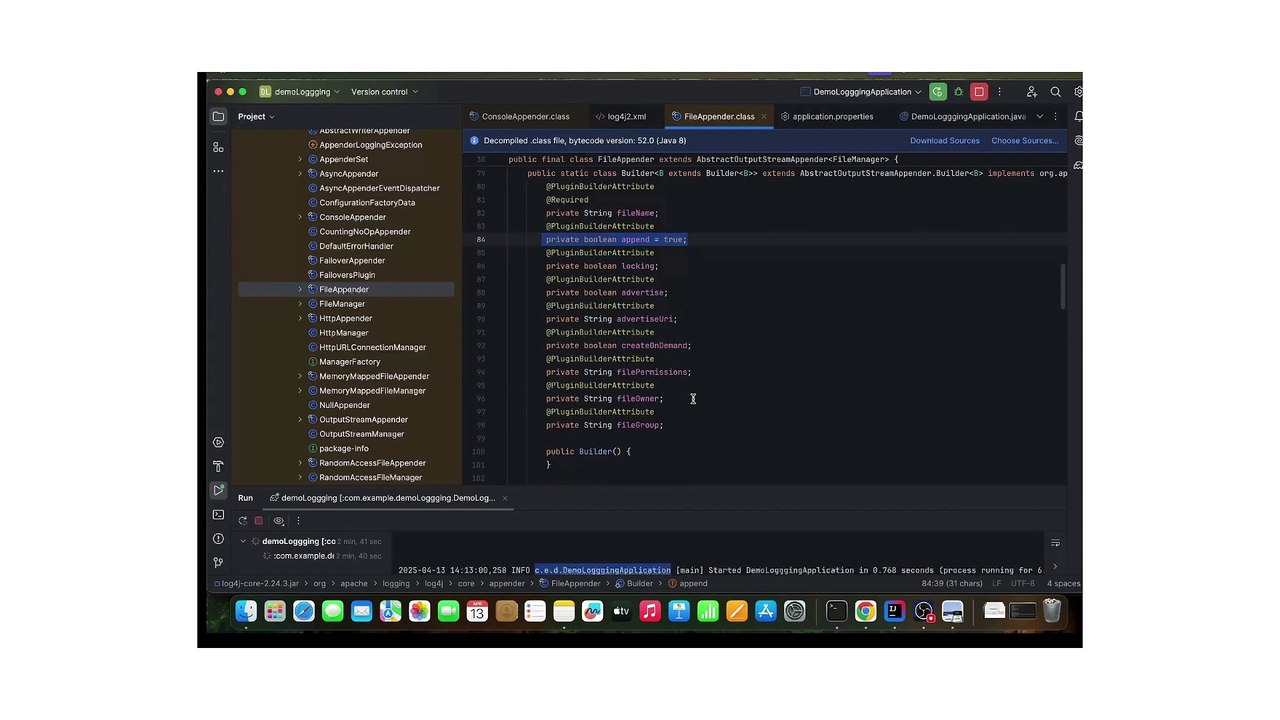This screenshot has height=720, width=1280.
Task: Open the Structure tool window icon
Action: coord(218,147)
